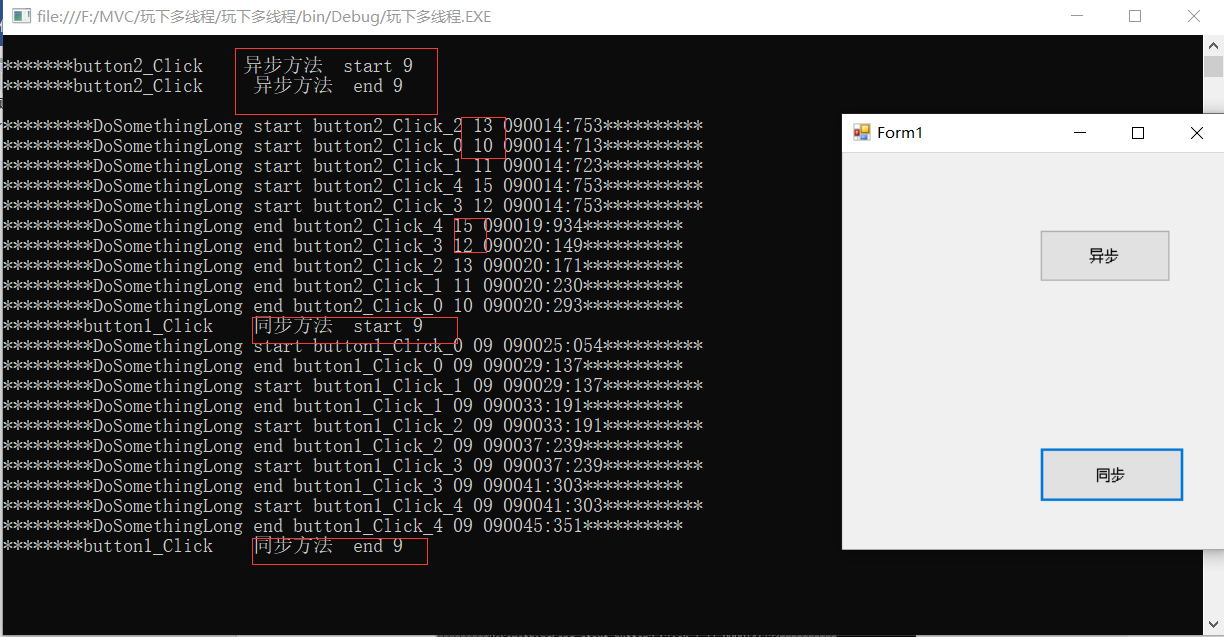
Task: Close the console window
Action: tap(1193, 17)
